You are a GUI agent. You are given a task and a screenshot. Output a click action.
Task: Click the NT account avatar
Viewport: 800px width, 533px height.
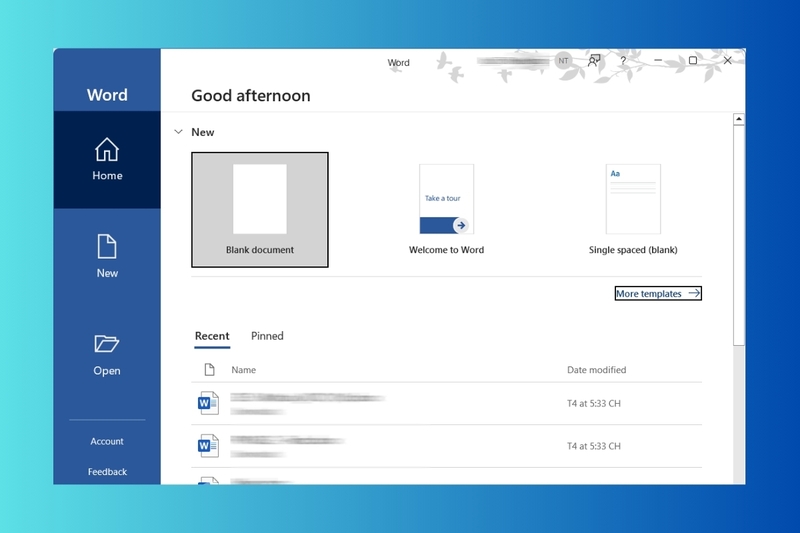[564, 61]
